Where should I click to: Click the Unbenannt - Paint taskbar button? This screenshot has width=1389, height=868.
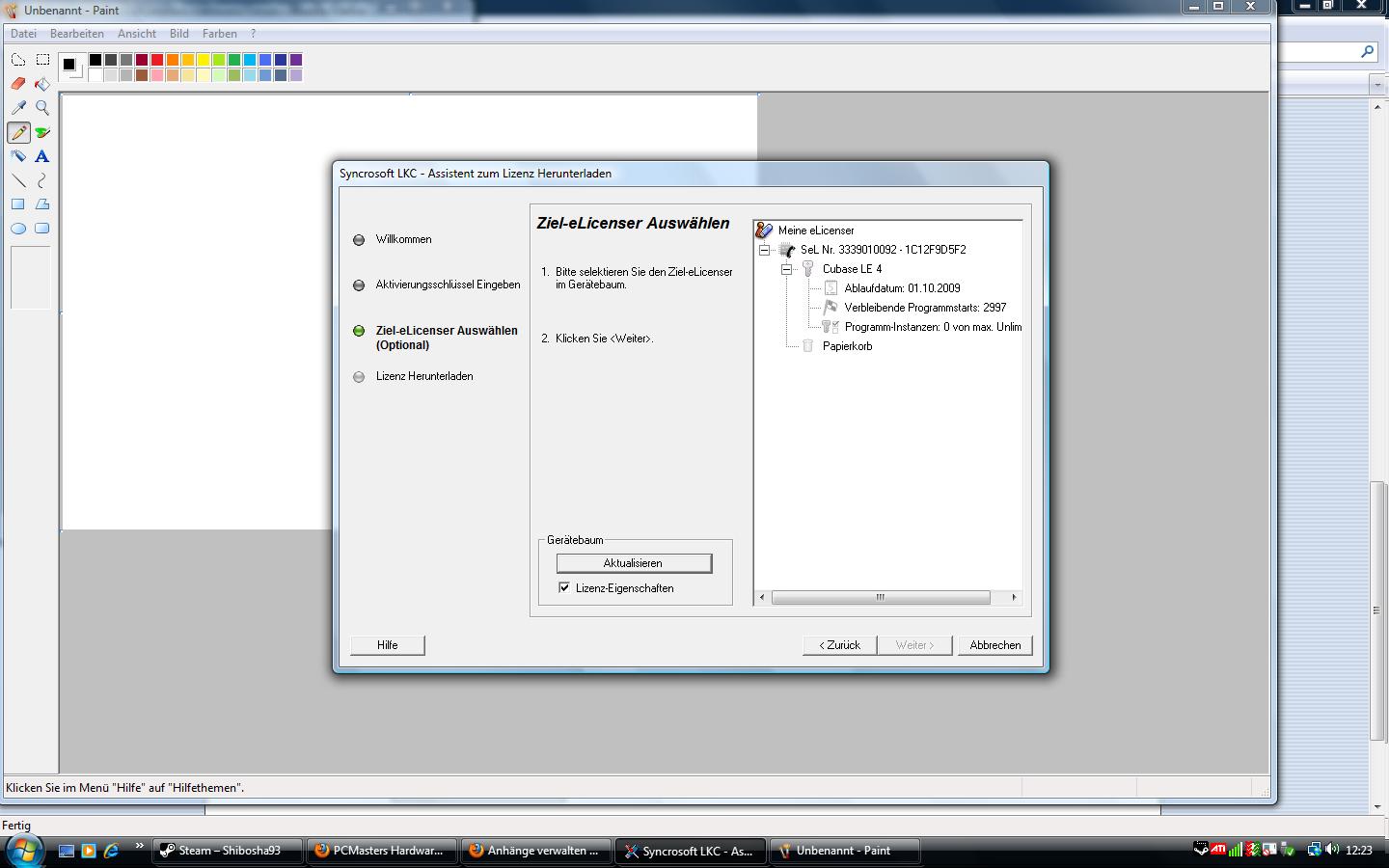(x=845, y=851)
